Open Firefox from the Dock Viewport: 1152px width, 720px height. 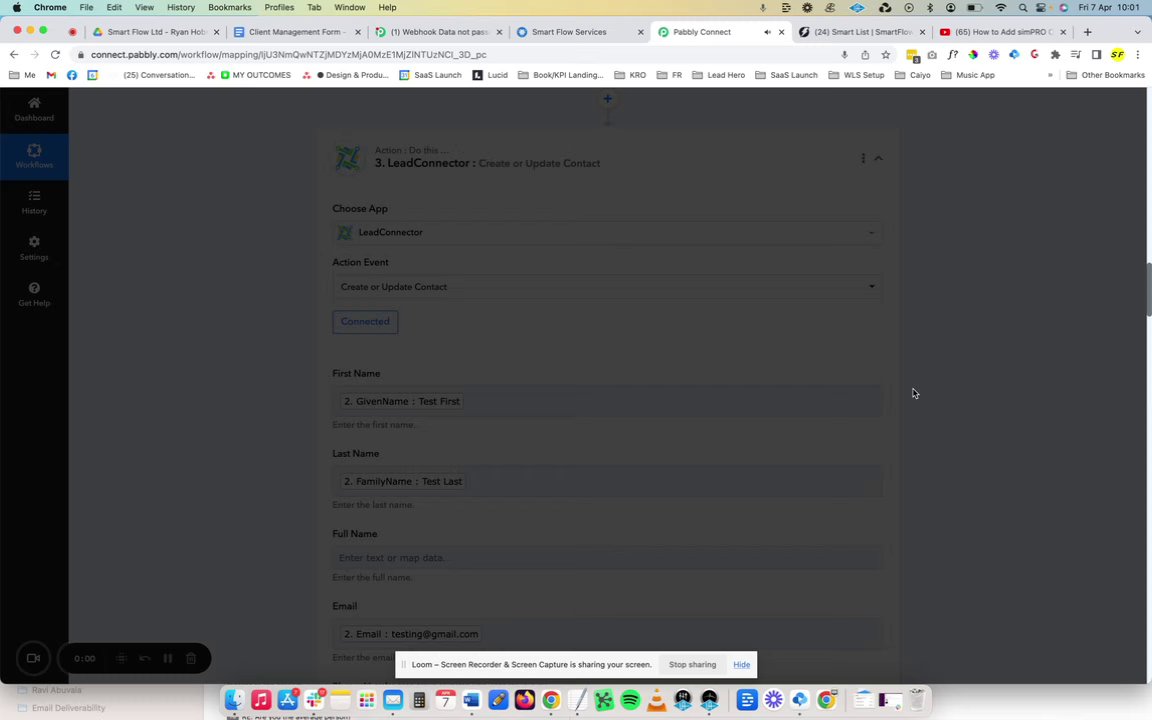[x=525, y=699]
